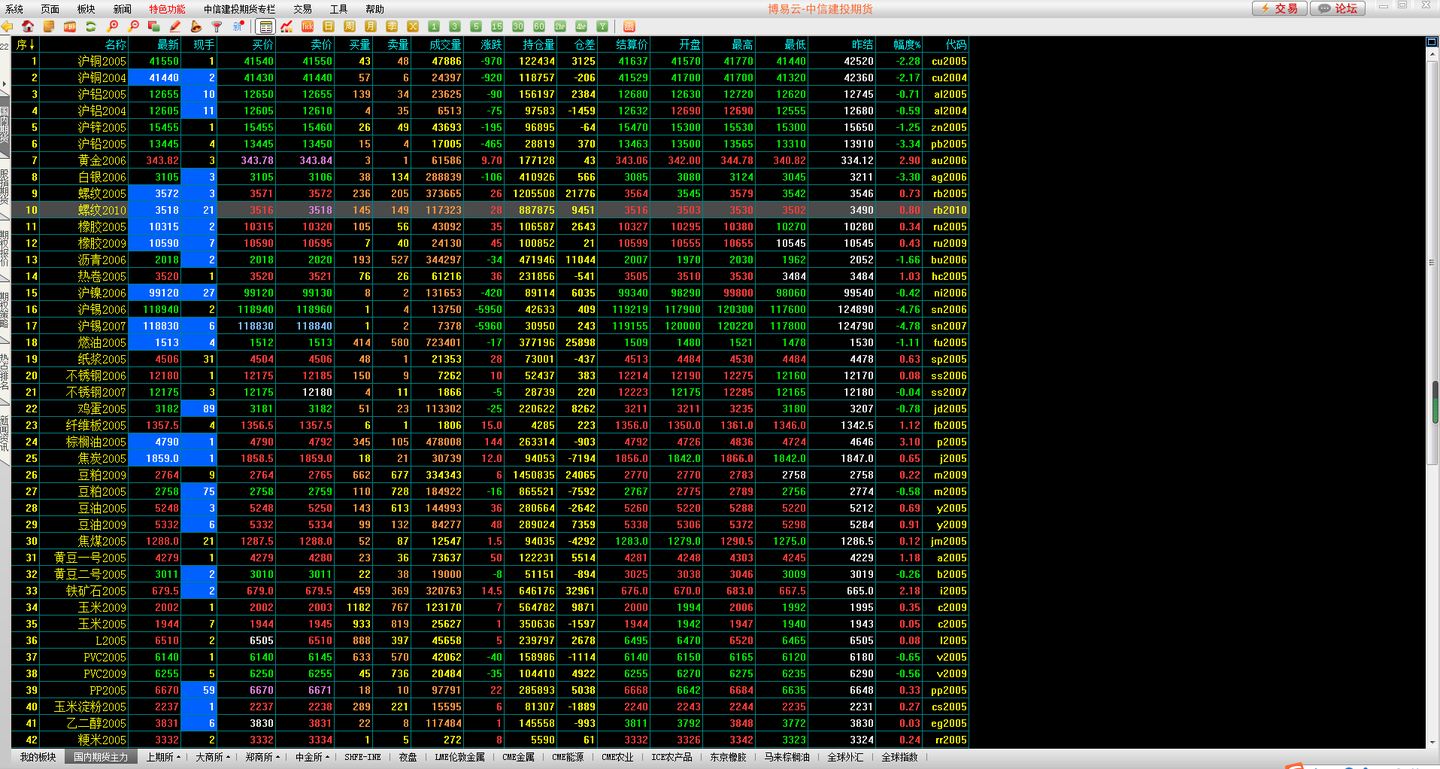Click the 交易 button at top right
1440x769 pixels.
[1279, 8]
